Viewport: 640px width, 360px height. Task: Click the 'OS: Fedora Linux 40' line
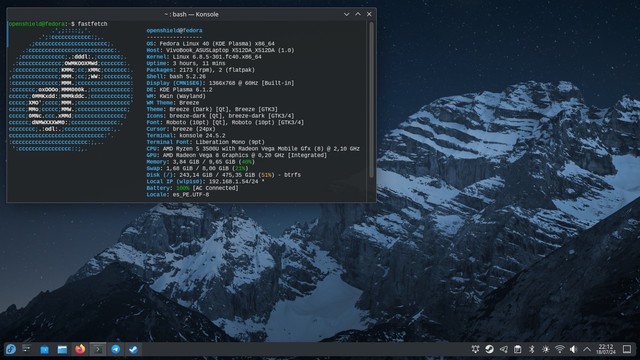211,44
